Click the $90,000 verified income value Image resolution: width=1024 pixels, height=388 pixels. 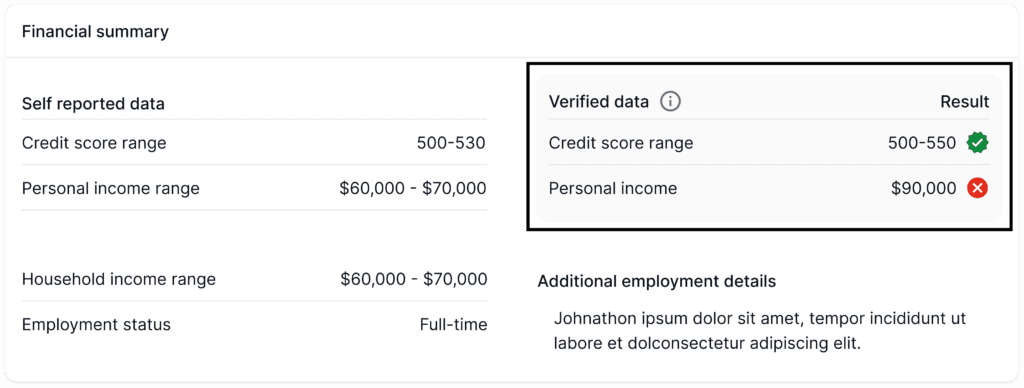tap(923, 189)
